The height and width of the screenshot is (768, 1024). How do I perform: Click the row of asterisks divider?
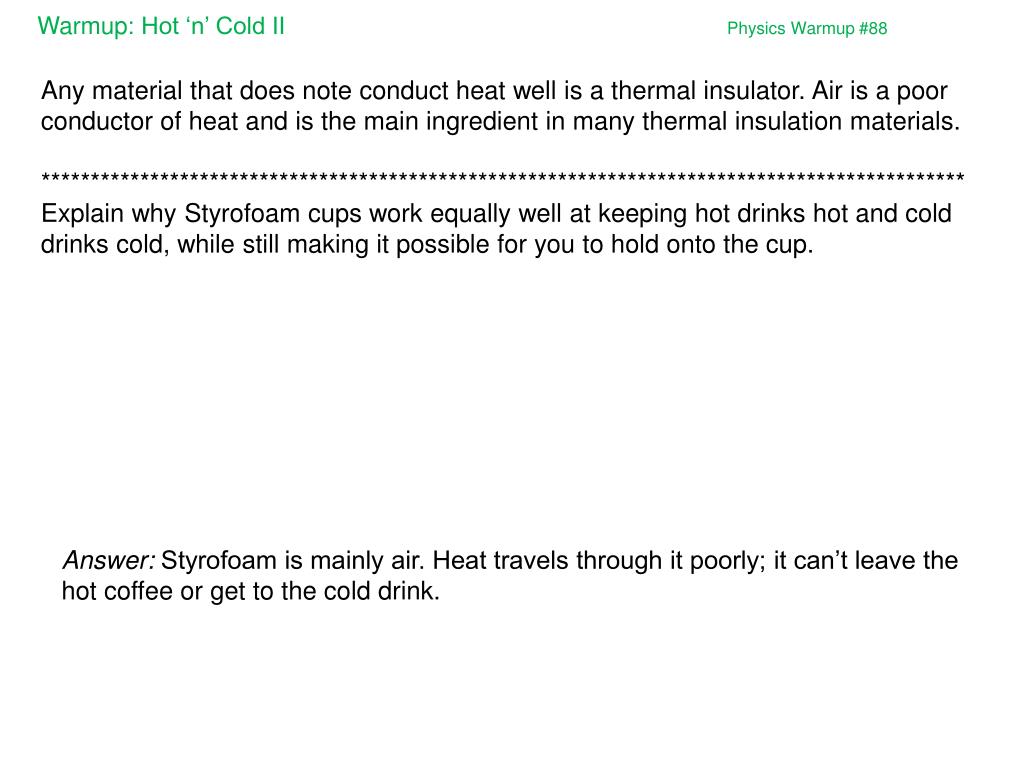pos(502,180)
